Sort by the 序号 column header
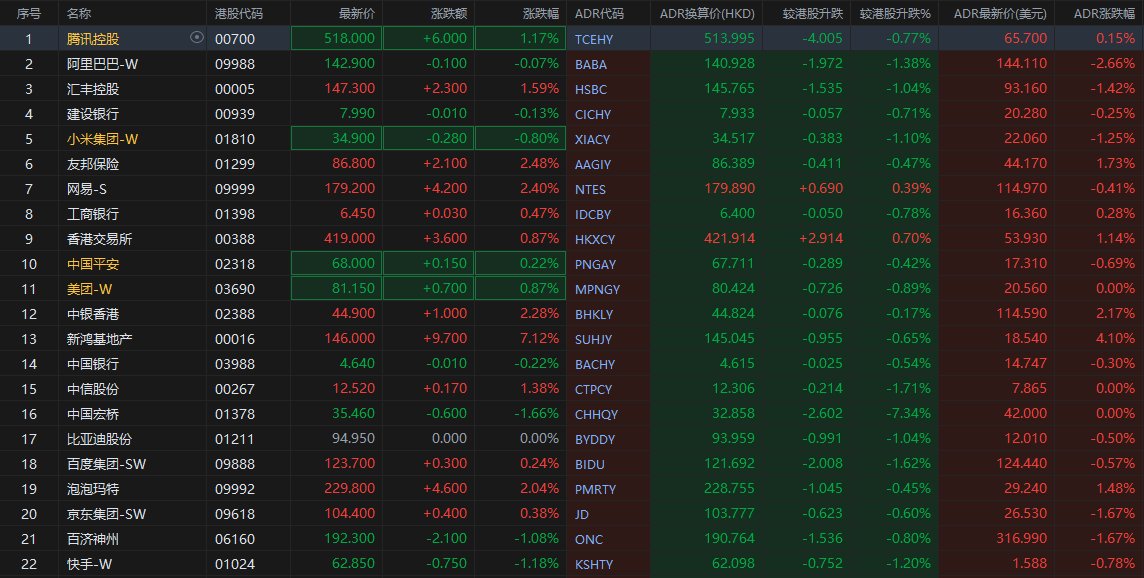The image size is (1144, 578). click(28, 13)
